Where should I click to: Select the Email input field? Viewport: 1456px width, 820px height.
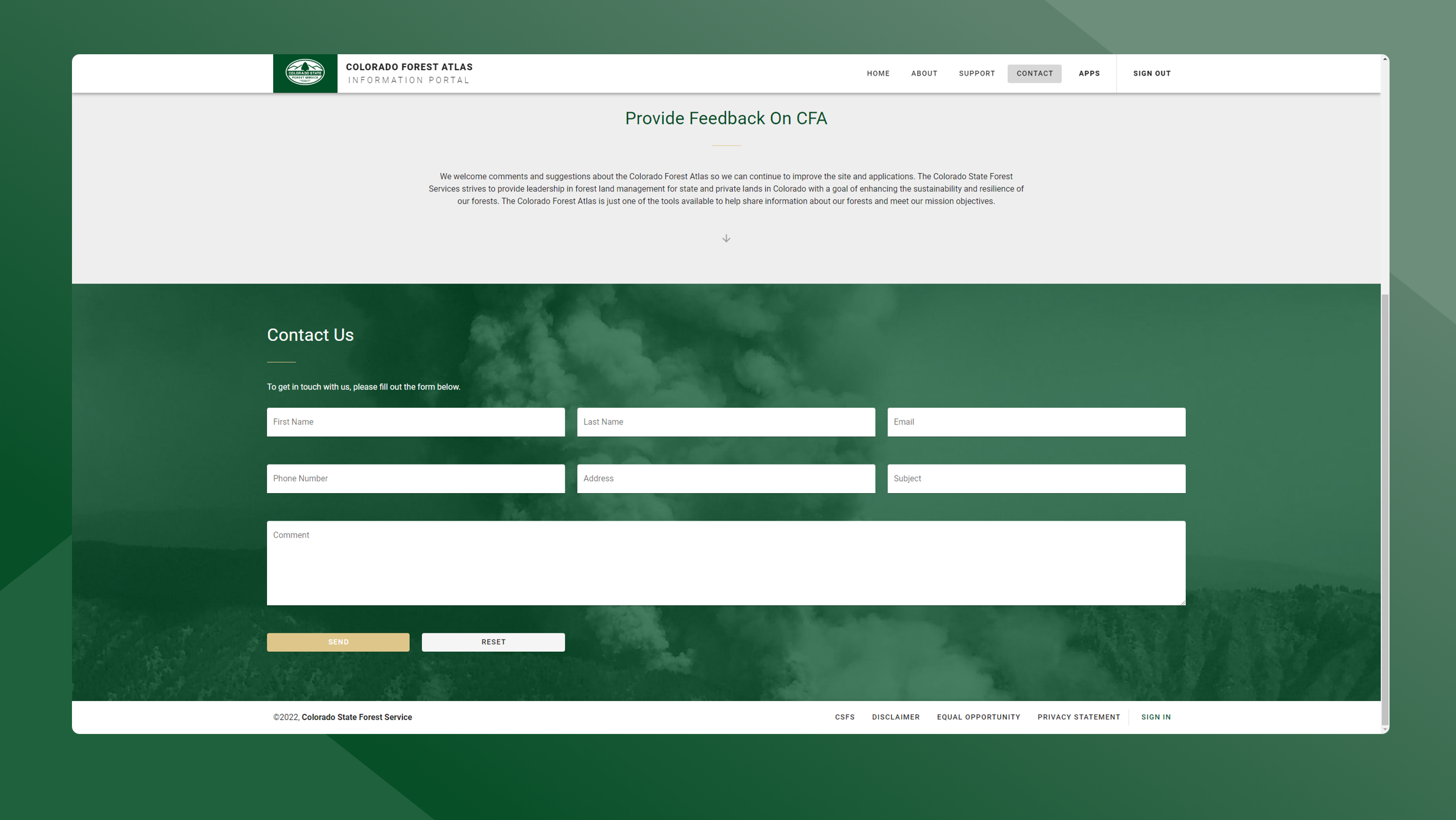[x=1036, y=422]
